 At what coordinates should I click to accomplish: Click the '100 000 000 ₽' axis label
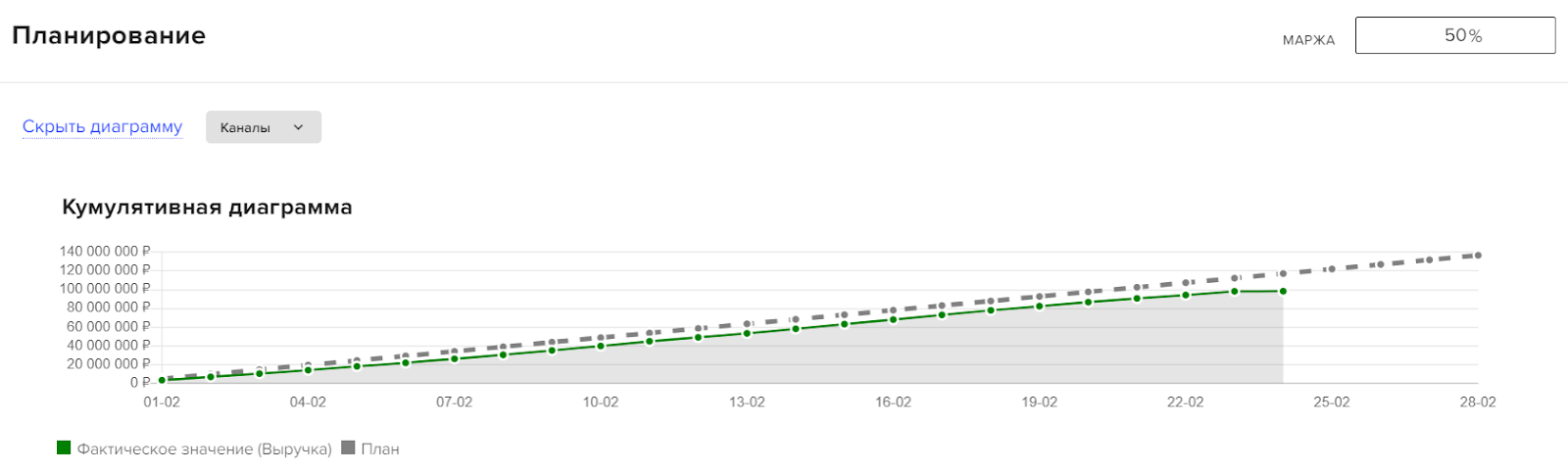pos(105,289)
